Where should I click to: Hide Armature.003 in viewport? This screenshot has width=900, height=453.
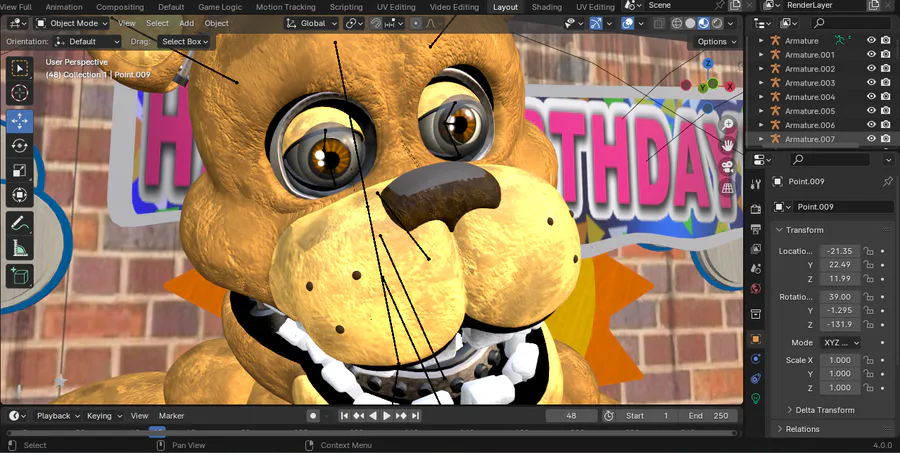click(871, 83)
